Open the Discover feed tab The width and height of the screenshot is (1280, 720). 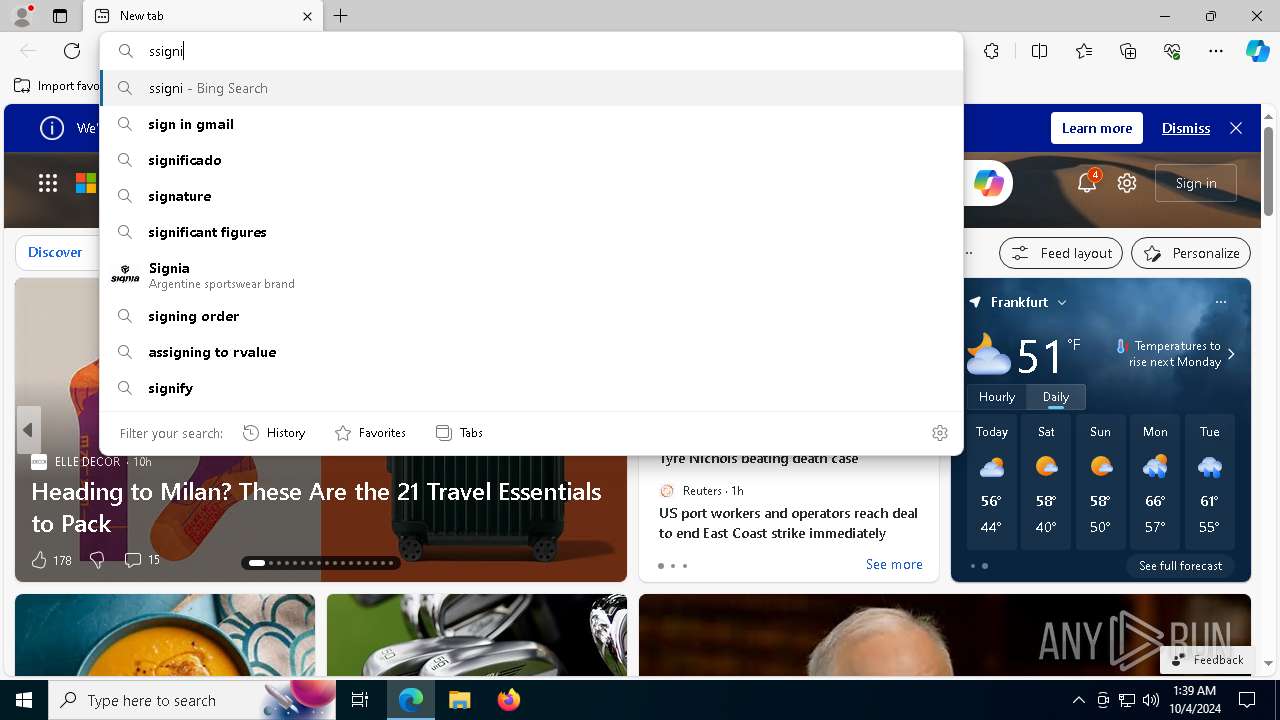click(x=55, y=252)
